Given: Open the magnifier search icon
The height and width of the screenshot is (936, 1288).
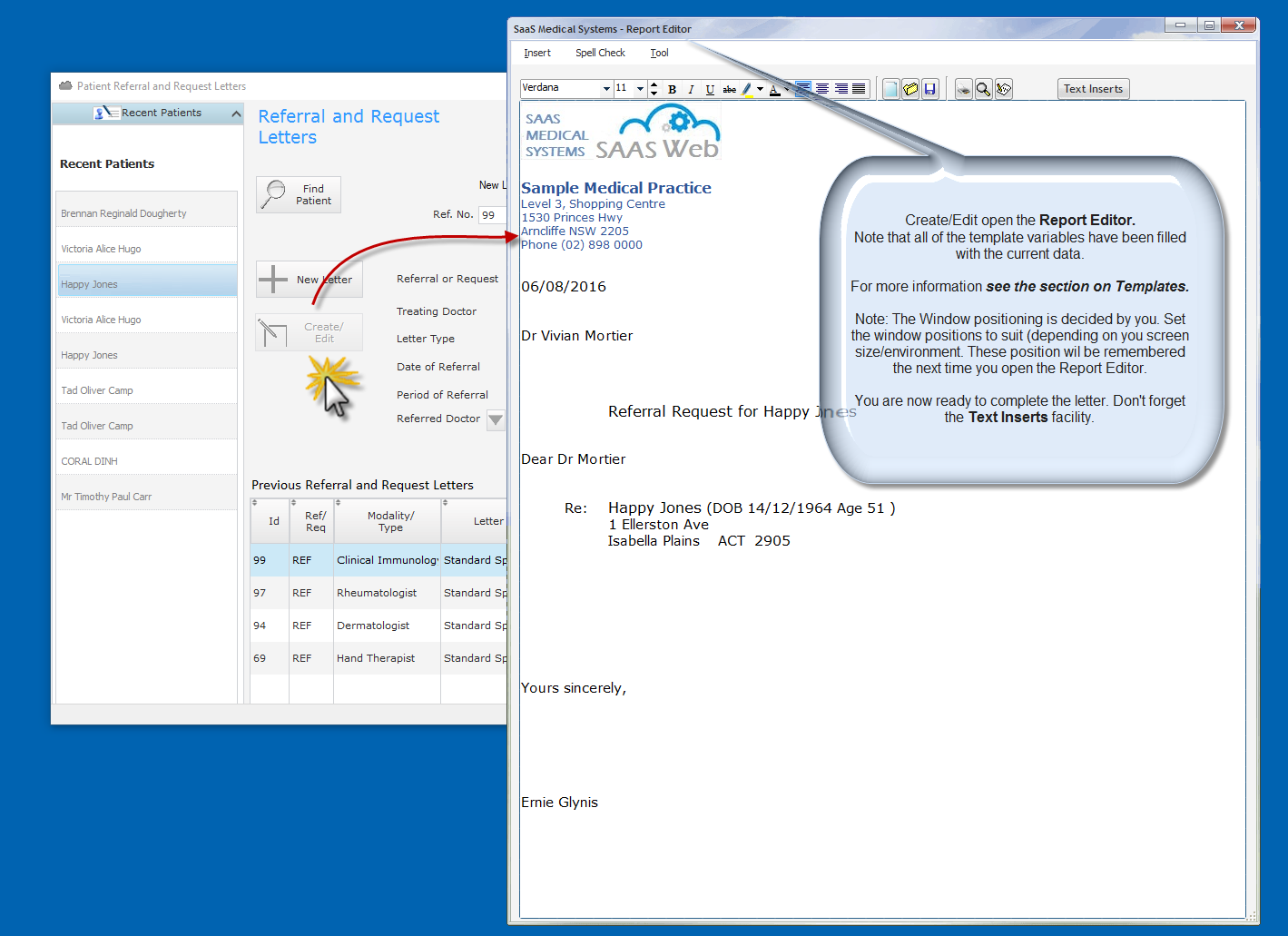Looking at the screenshot, I should [983, 89].
